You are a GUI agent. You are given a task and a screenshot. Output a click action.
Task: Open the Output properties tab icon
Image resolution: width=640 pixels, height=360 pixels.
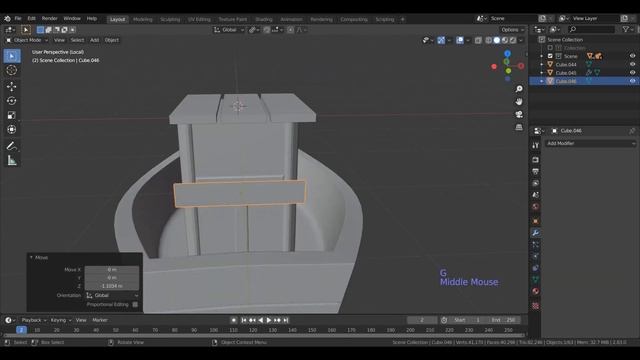[x=536, y=171]
